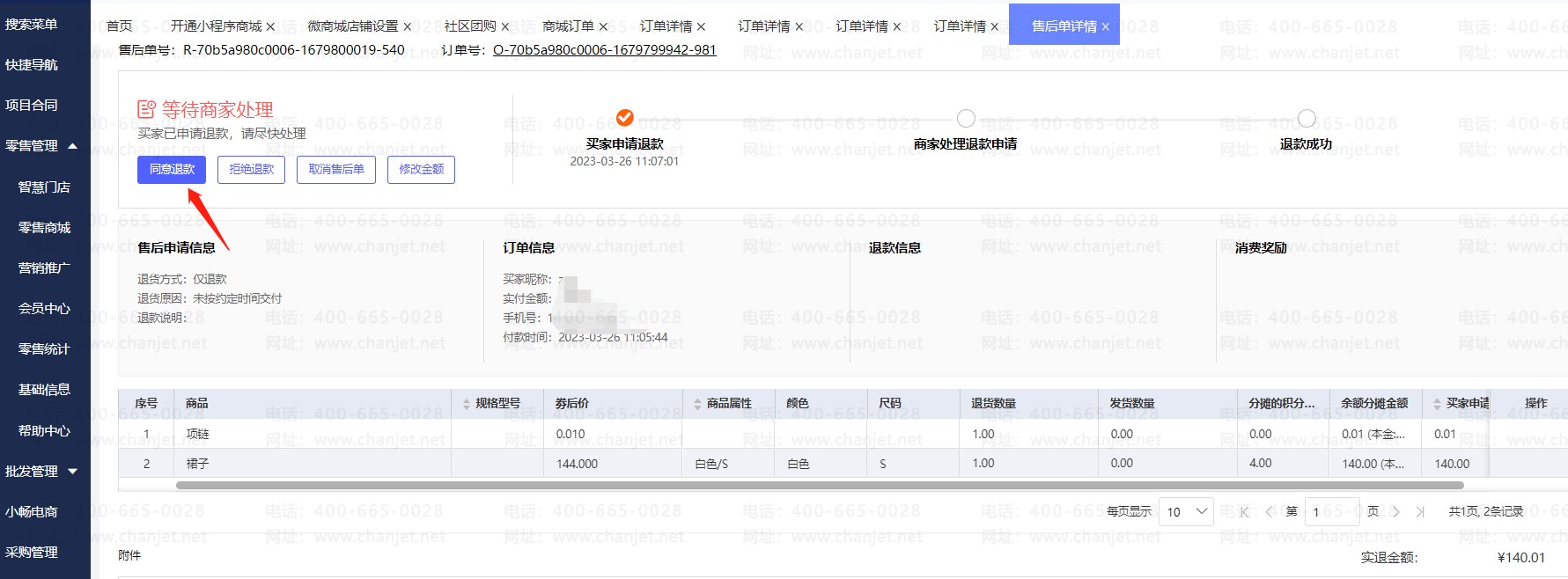Open 小畅电商 in the sidebar
The height and width of the screenshot is (579, 1568).
coord(32,512)
